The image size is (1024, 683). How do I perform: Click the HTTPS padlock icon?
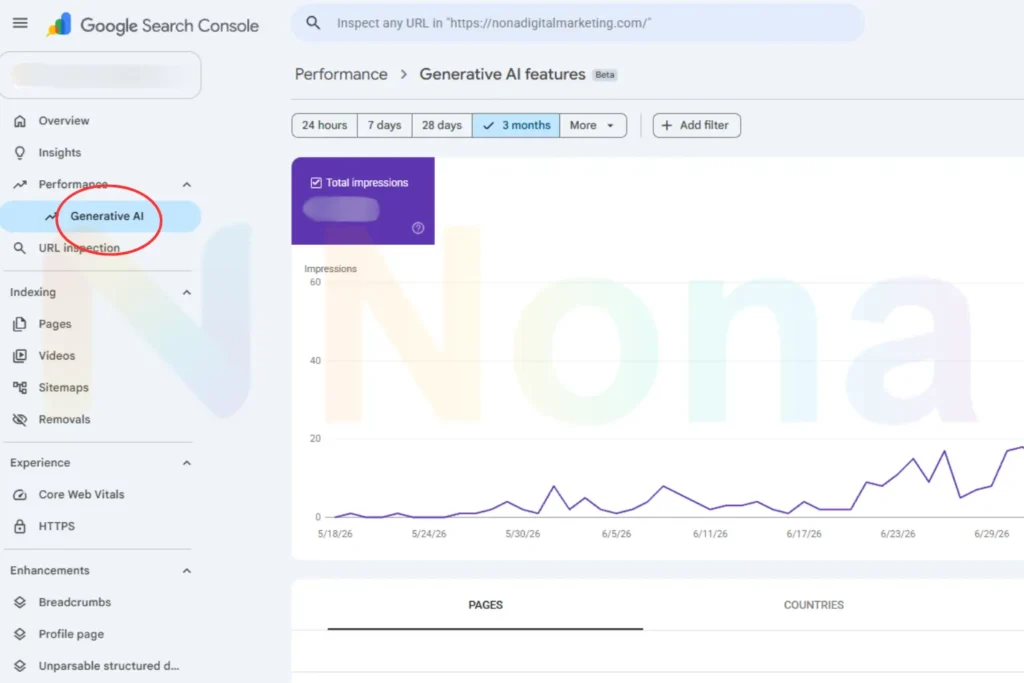pos(20,526)
